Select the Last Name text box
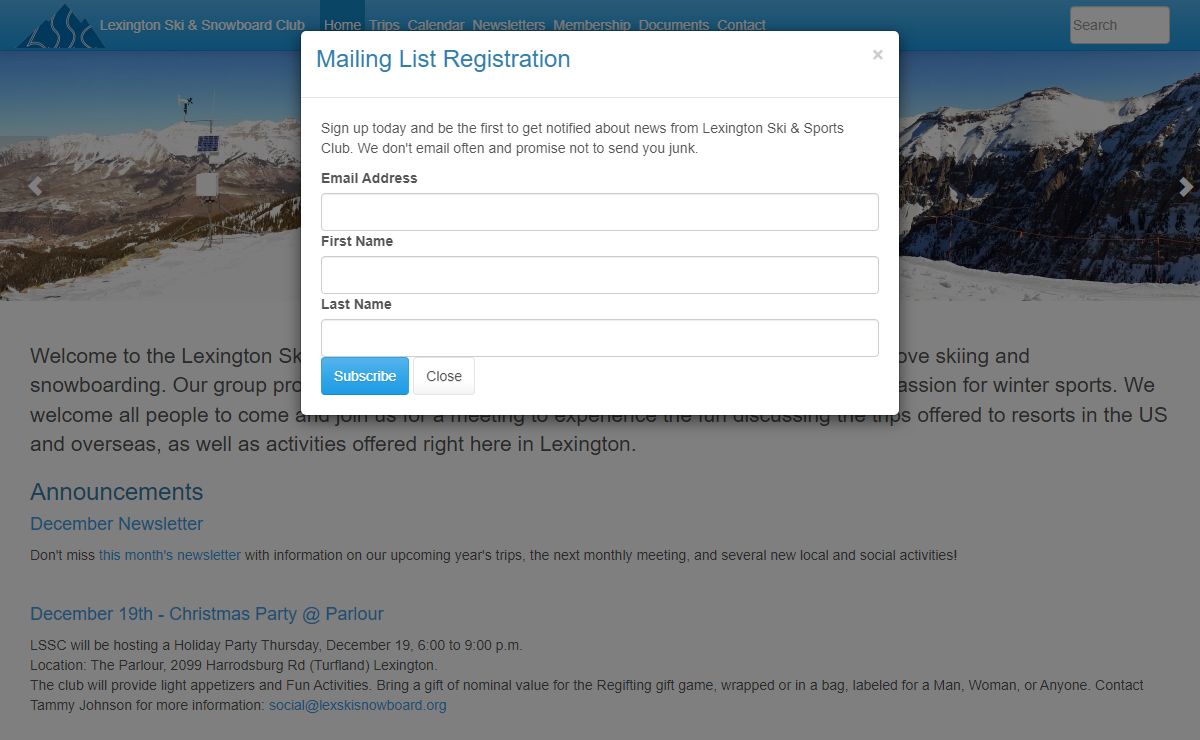This screenshot has height=740, width=1200. coord(599,338)
